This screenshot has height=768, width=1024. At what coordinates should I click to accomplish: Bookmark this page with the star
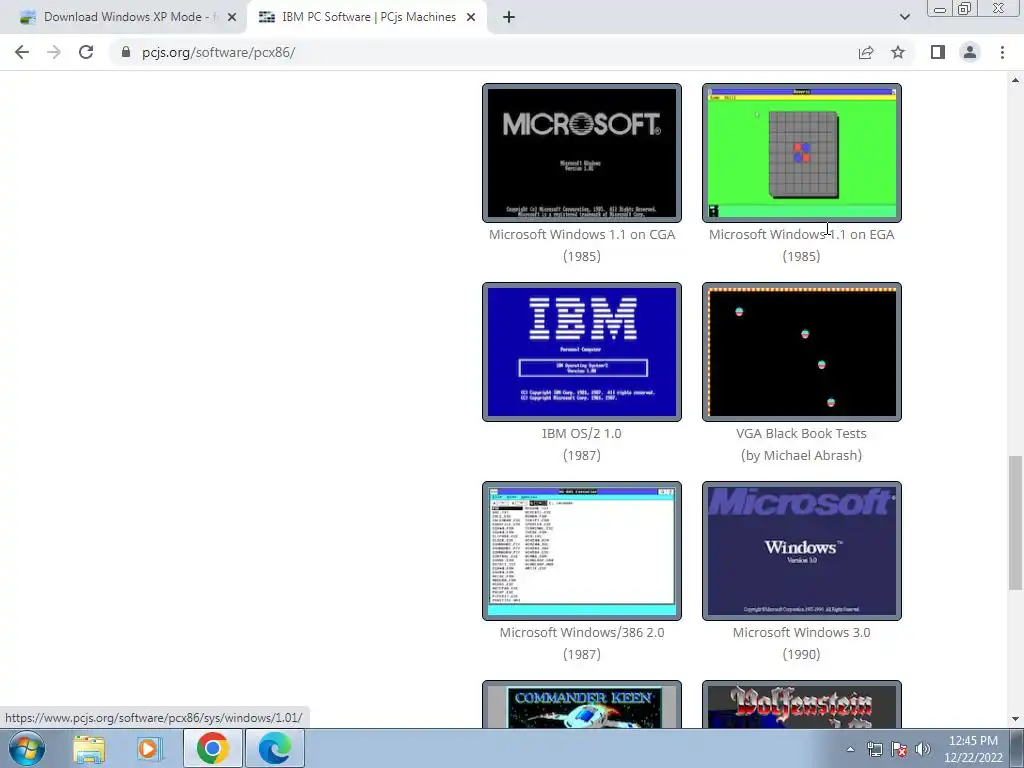pos(898,52)
